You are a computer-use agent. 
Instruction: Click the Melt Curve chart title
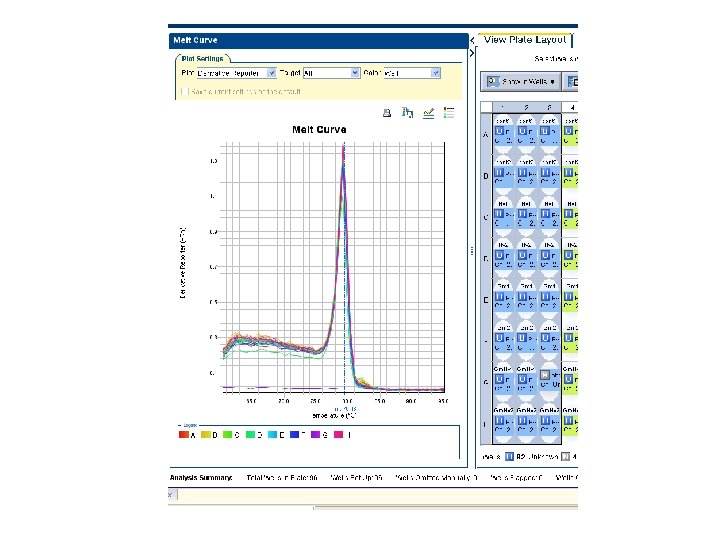[319, 129]
